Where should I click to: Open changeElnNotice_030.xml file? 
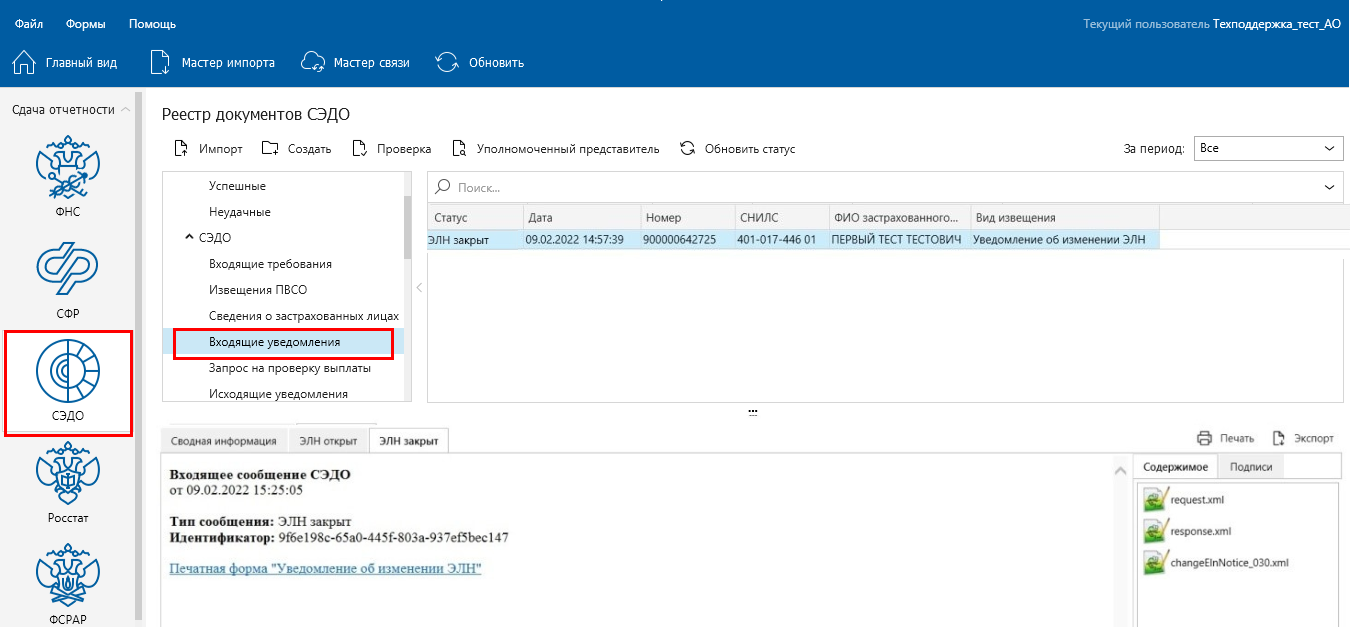pyautogui.click(x=1217, y=563)
